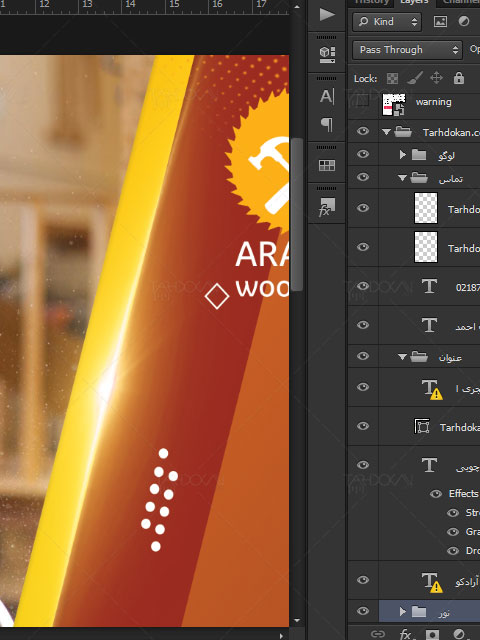Lock layer position move icon
The image size is (480, 640).
436,78
